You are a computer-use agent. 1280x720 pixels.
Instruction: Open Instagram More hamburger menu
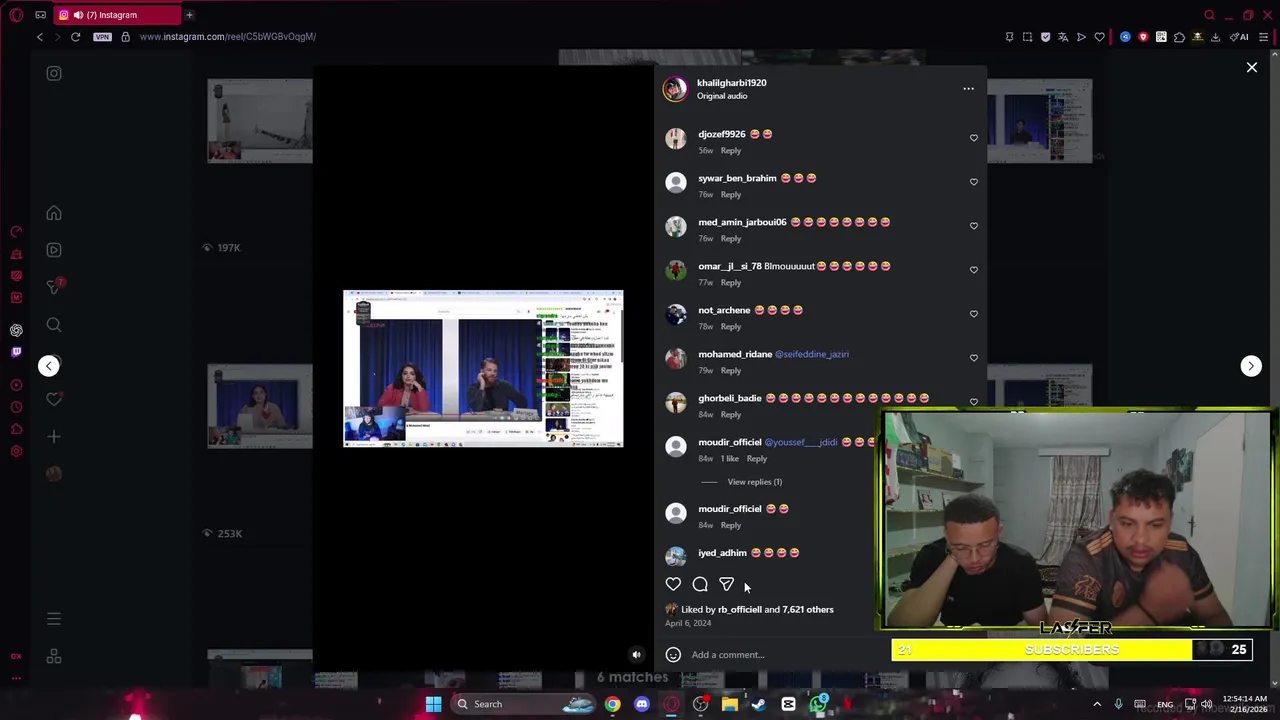pos(54,620)
